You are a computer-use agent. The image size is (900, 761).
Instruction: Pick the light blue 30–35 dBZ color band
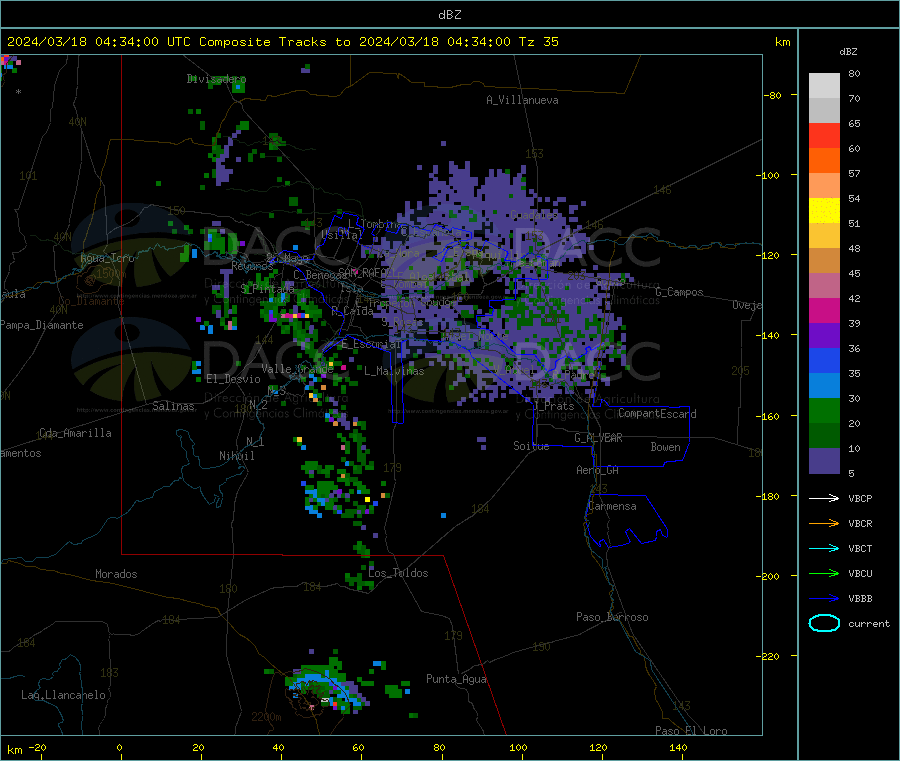[824, 386]
